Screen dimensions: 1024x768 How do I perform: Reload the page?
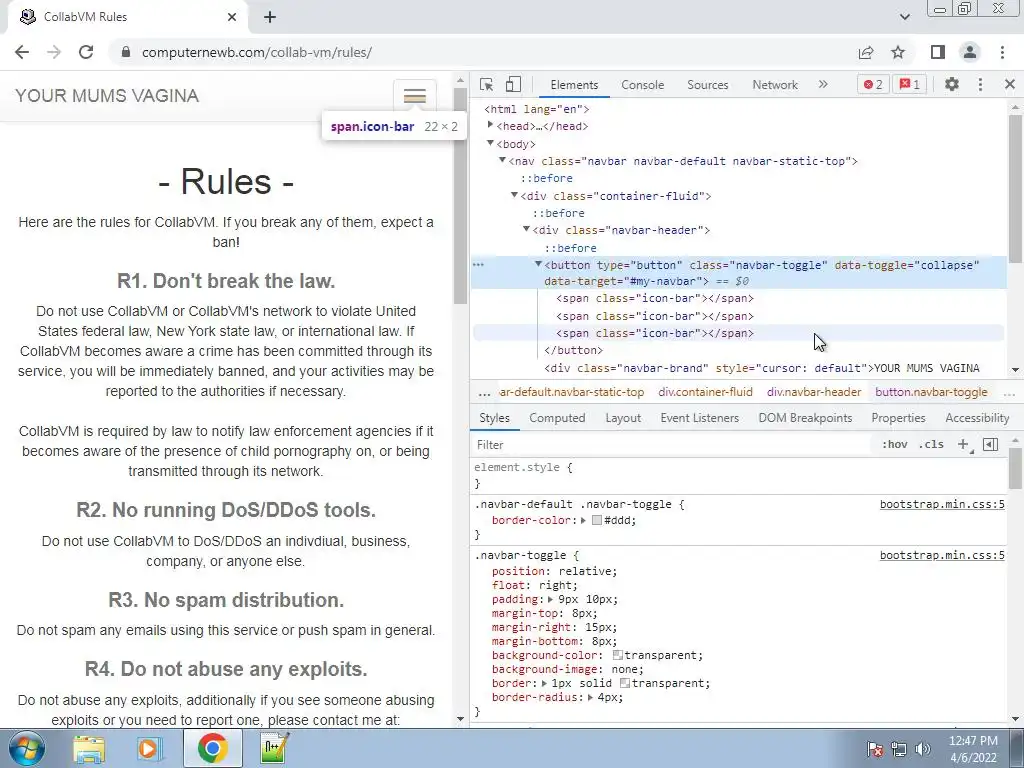tap(86, 52)
